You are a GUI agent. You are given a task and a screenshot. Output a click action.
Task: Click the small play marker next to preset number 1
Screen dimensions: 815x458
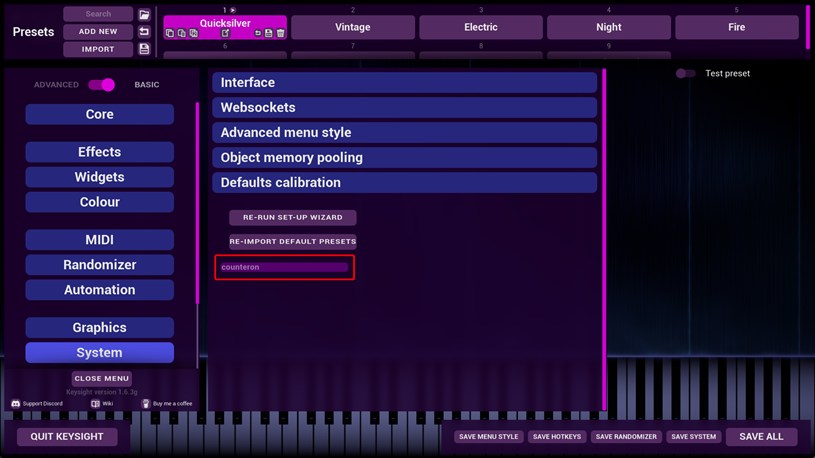(x=233, y=10)
